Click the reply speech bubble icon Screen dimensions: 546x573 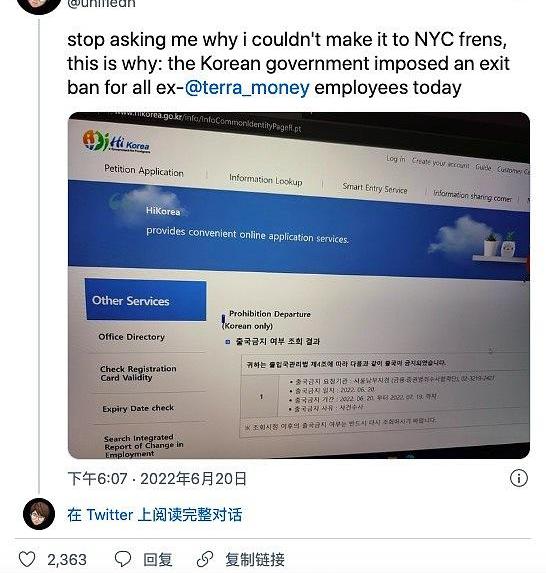123,559
